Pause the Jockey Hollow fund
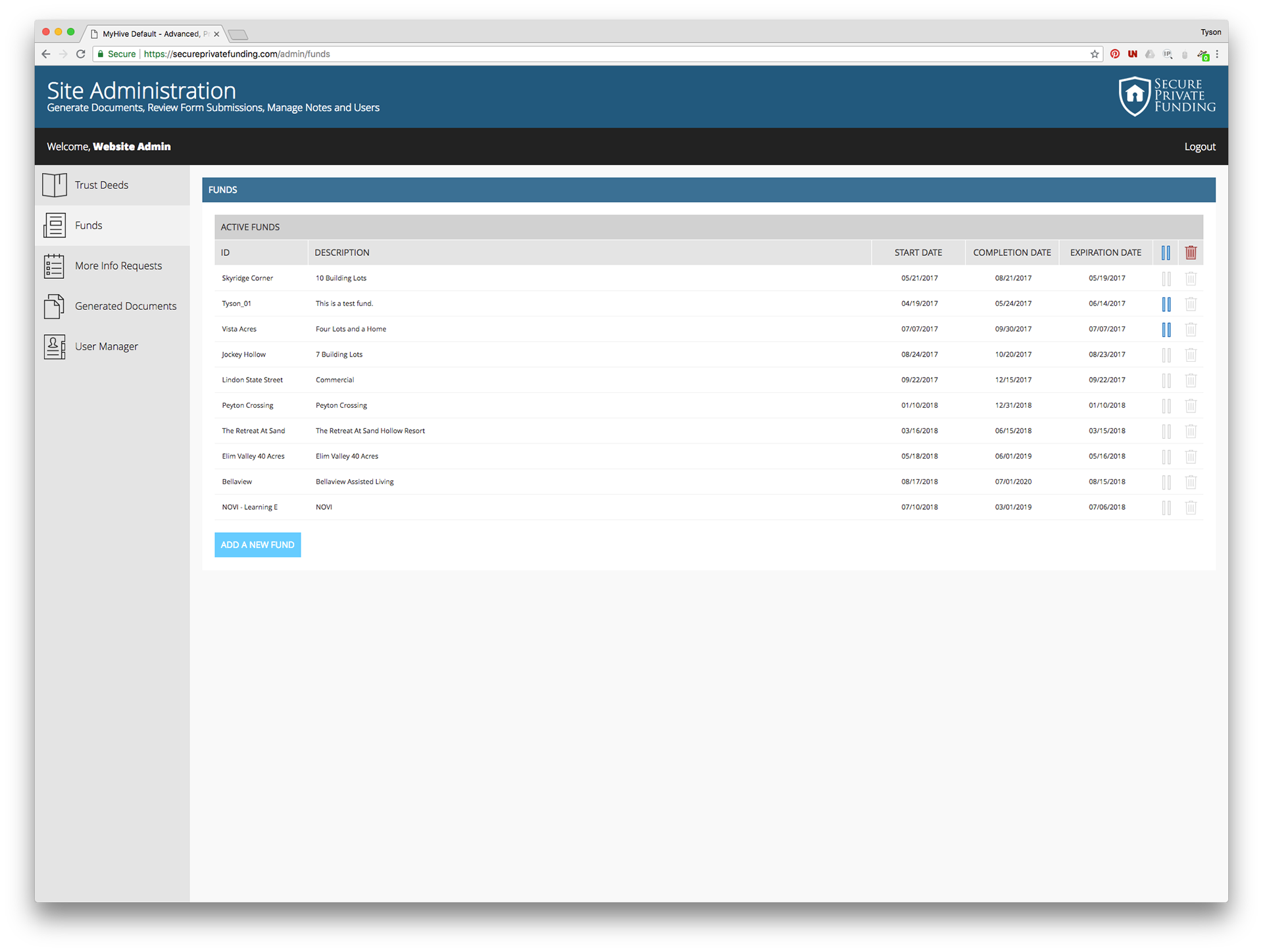The image size is (1263, 952). coord(1166,355)
